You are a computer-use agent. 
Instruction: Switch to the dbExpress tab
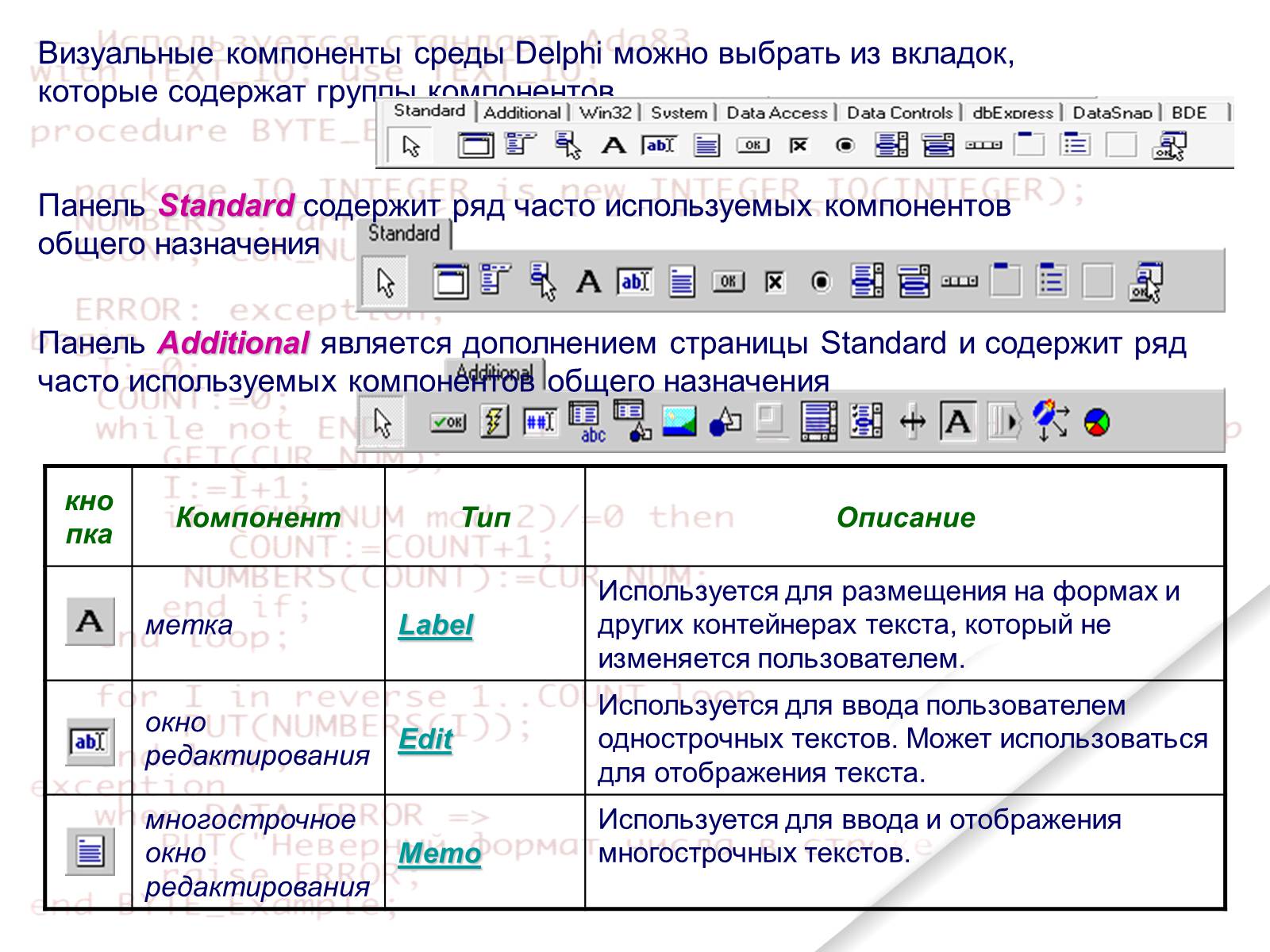coord(1012,113)
